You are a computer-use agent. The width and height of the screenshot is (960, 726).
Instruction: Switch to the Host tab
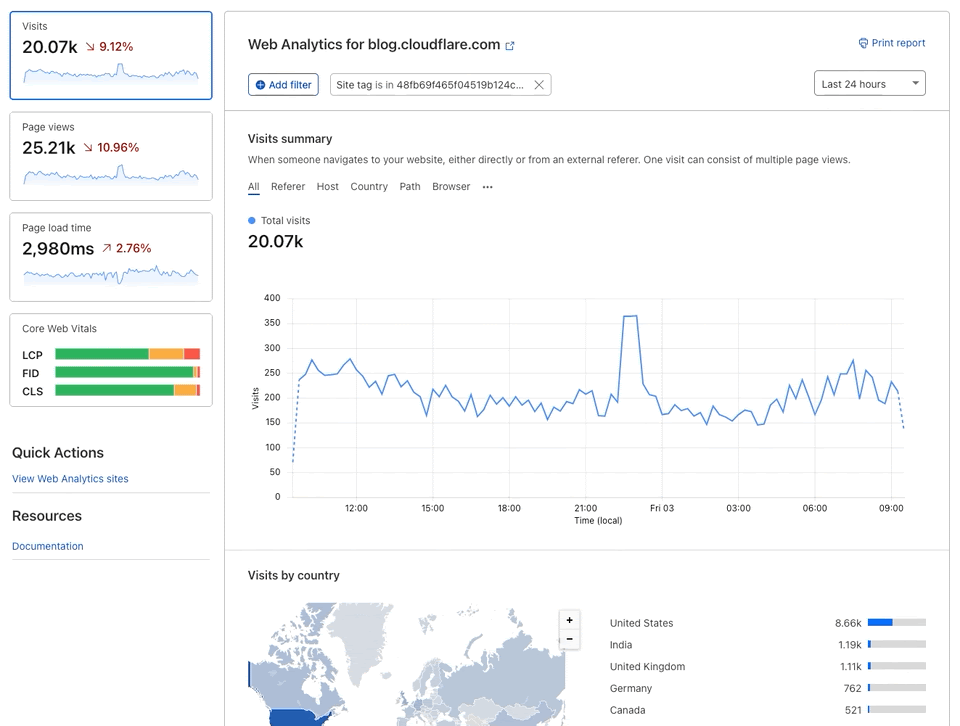click(328, 187)
